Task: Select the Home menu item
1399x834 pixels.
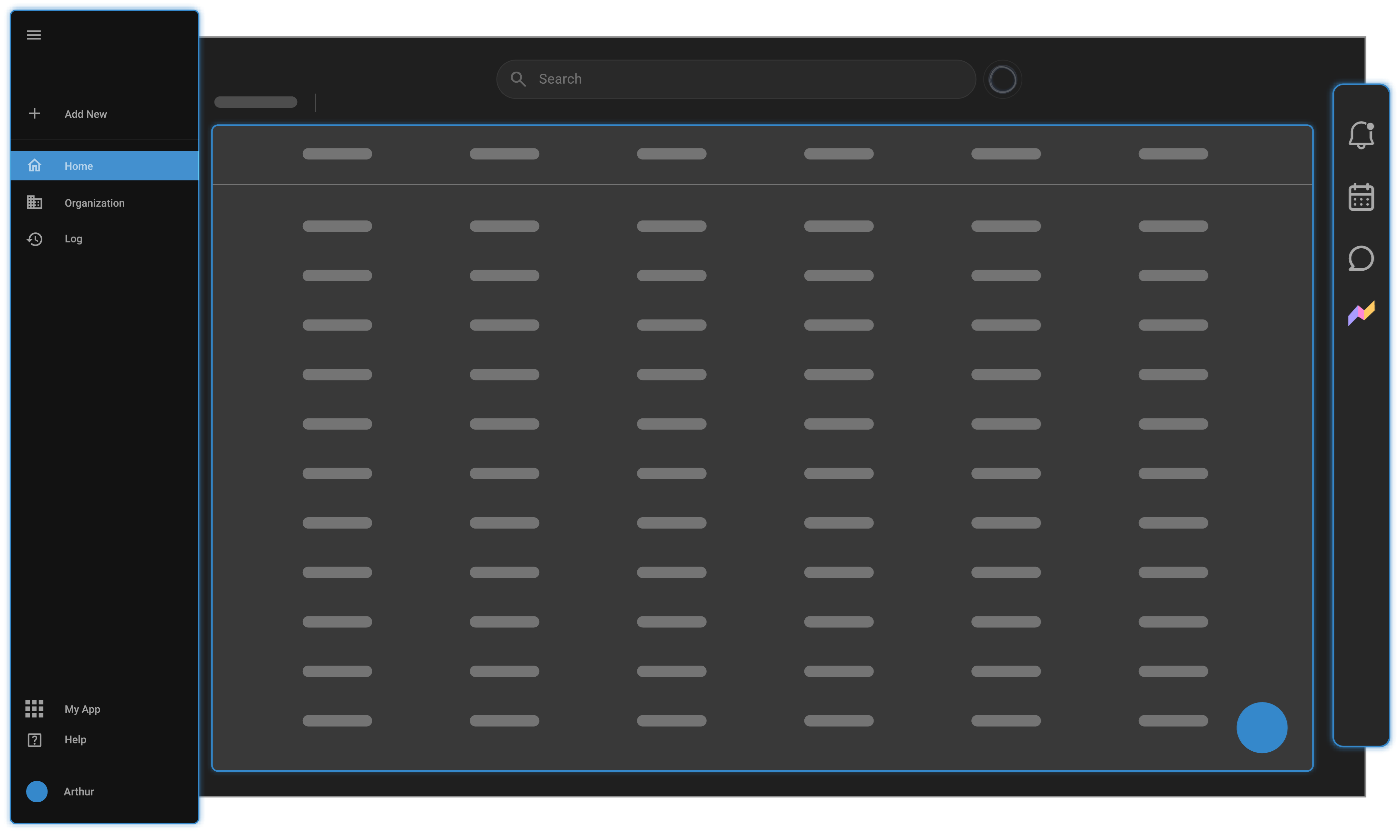Action: tap(78, 165)
